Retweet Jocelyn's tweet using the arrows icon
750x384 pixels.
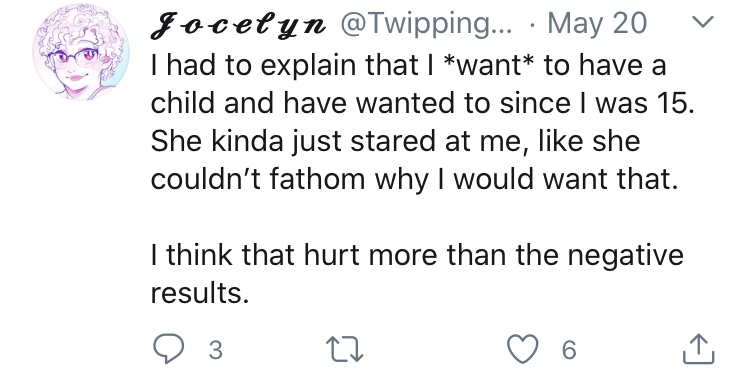(344, 349)
